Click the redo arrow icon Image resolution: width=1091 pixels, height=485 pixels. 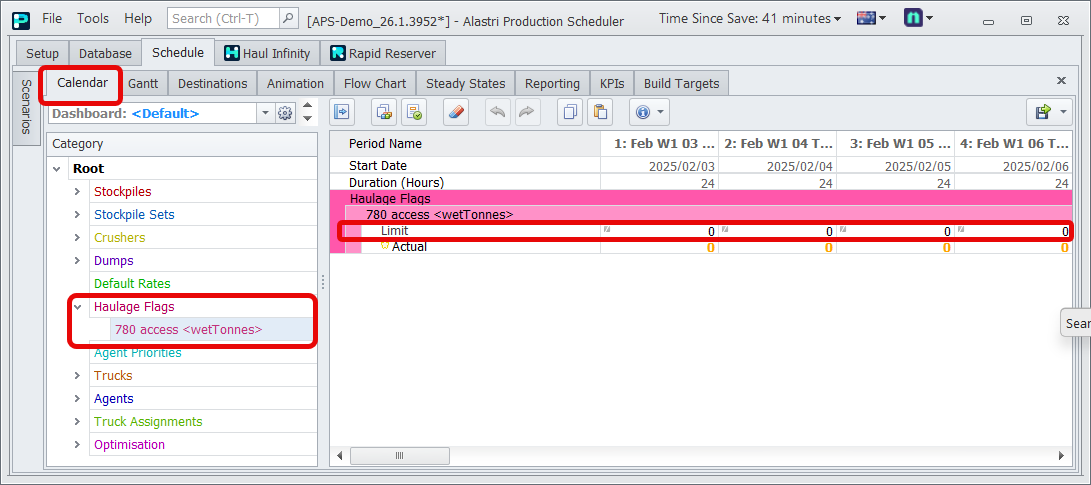tap(525, 113)
